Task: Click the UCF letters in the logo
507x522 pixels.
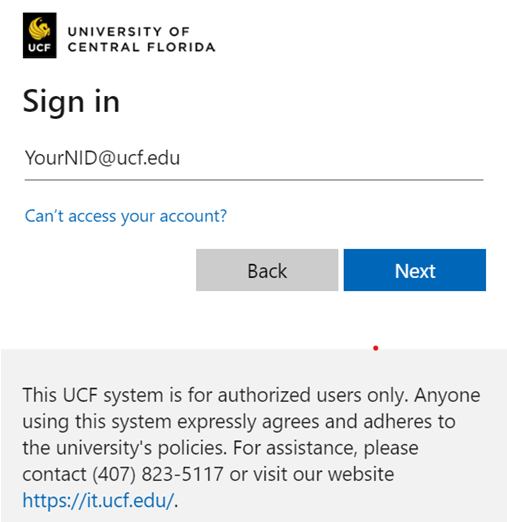Action: pos(39,48)
